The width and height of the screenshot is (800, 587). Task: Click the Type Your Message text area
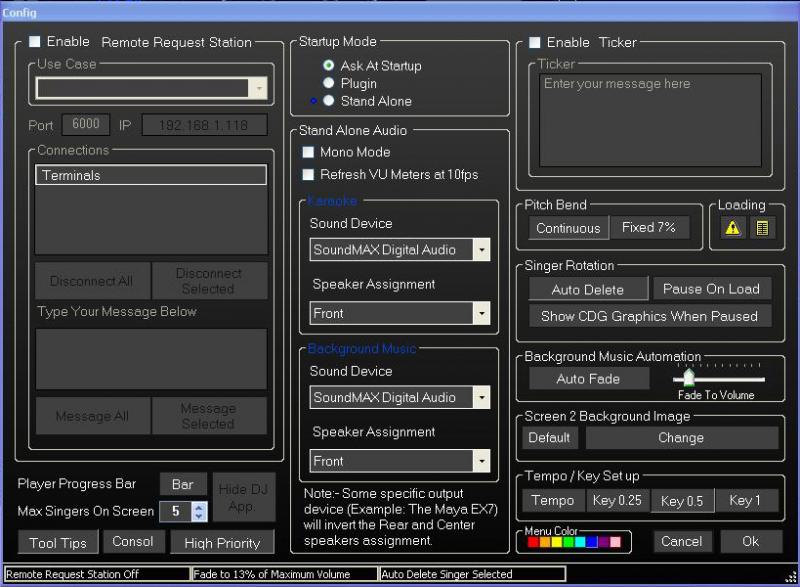point(151,359)
